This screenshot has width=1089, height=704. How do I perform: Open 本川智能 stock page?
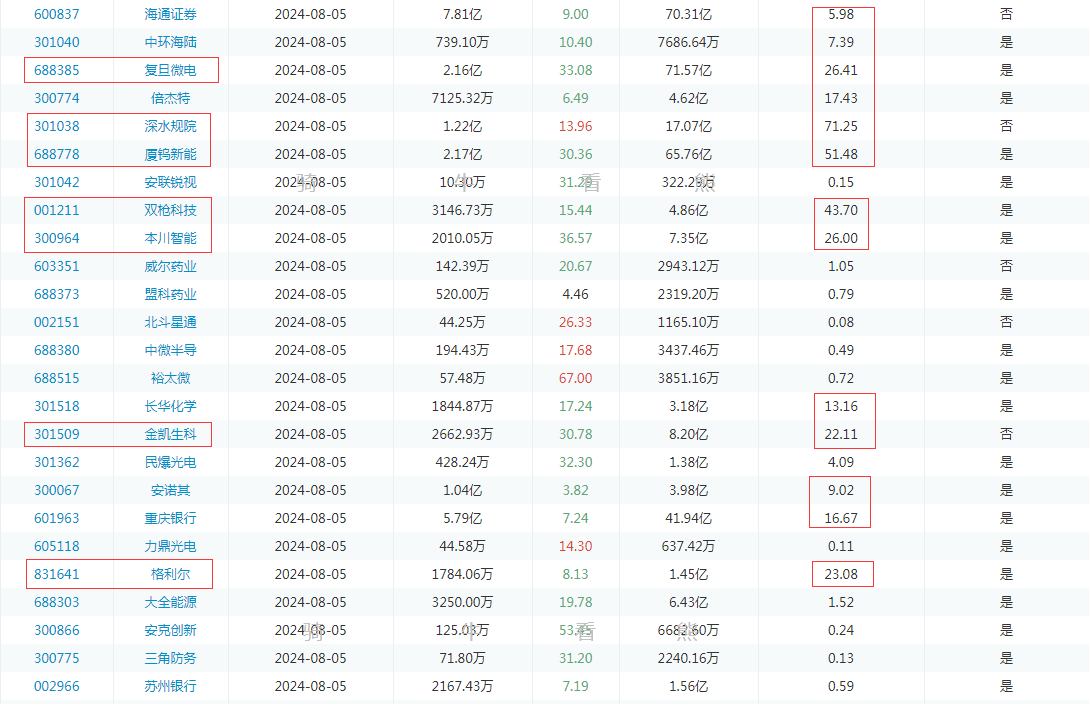click(170, 238)
